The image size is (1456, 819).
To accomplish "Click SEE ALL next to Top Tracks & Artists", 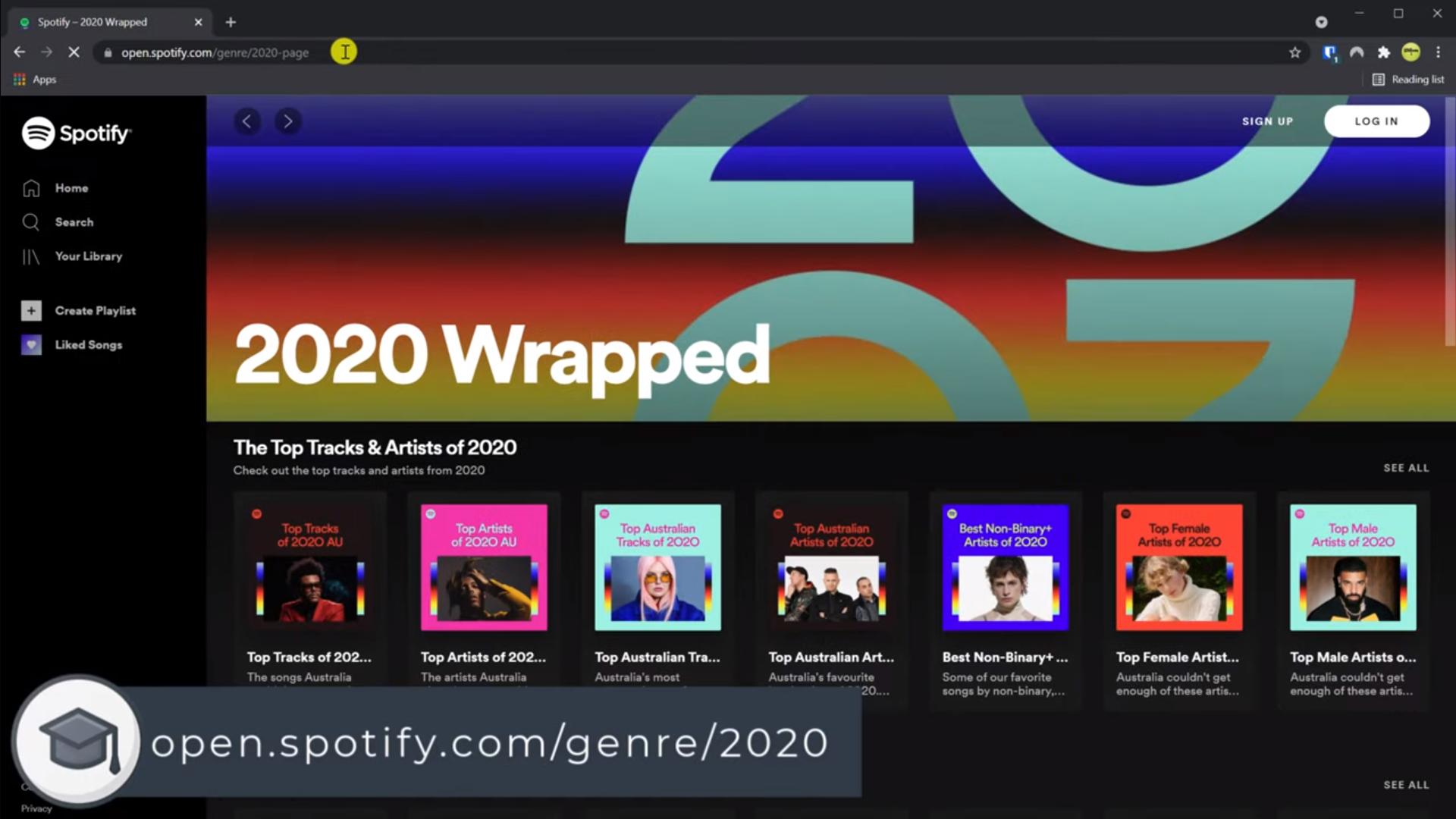I will (x=1406, y=468).
